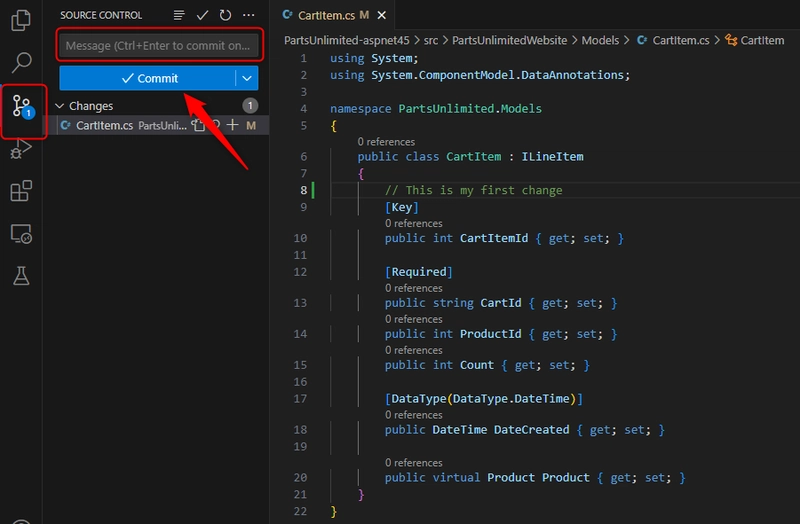The width and height of the screenshot is (800, 524).
Task: Click PartsUnlimitedWebsite in the breadcrumb
Action: [x=509, y=40]
